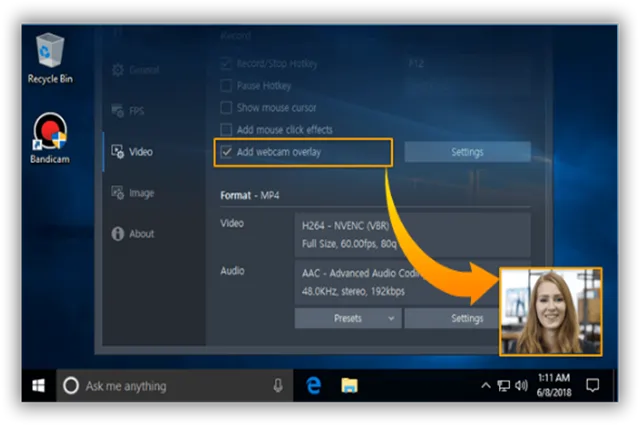Screen dimensions: 640x426
Task: Click the F12 hotkey value
Action: coord(416,64)
